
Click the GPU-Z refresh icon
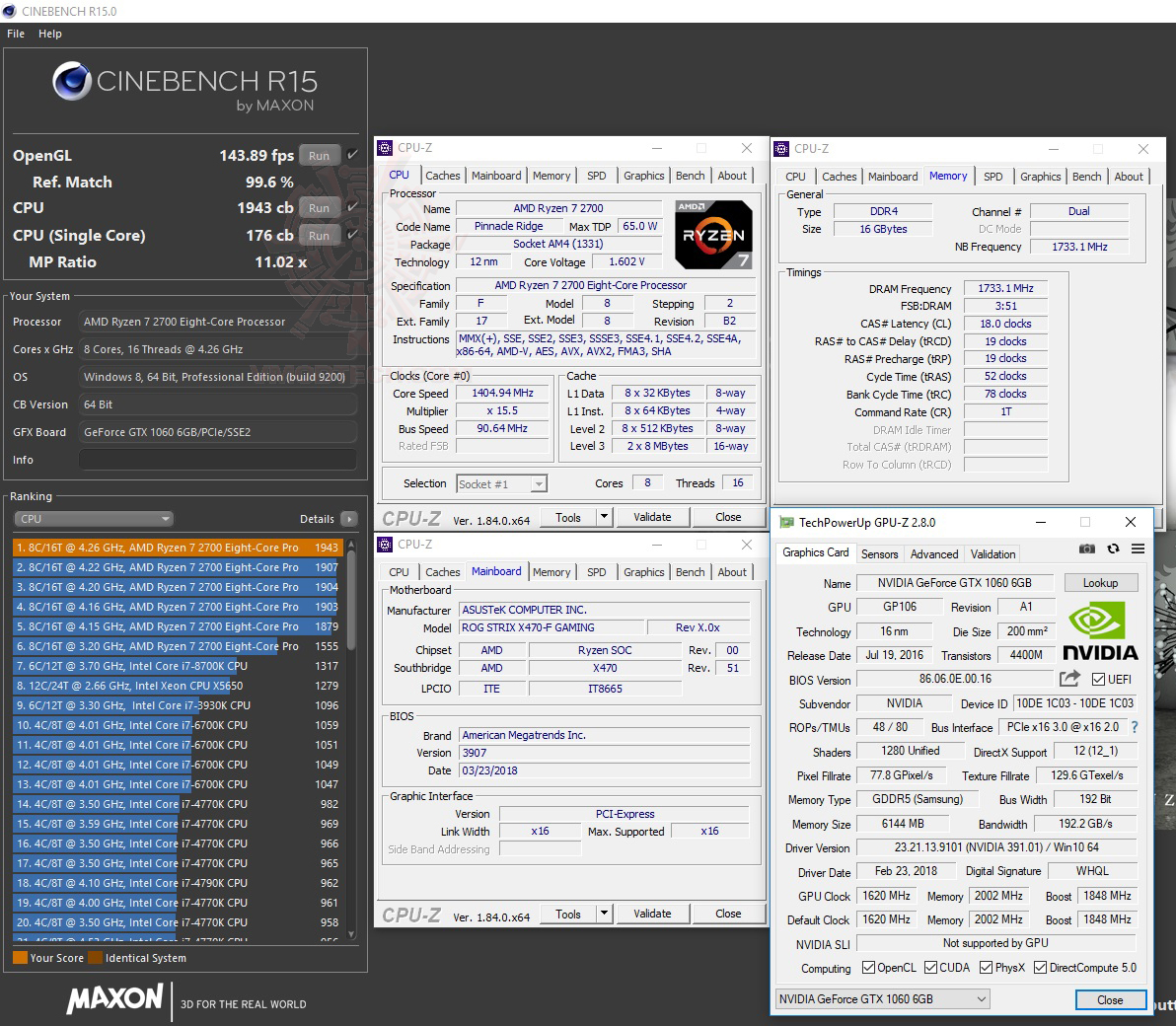1113,549
